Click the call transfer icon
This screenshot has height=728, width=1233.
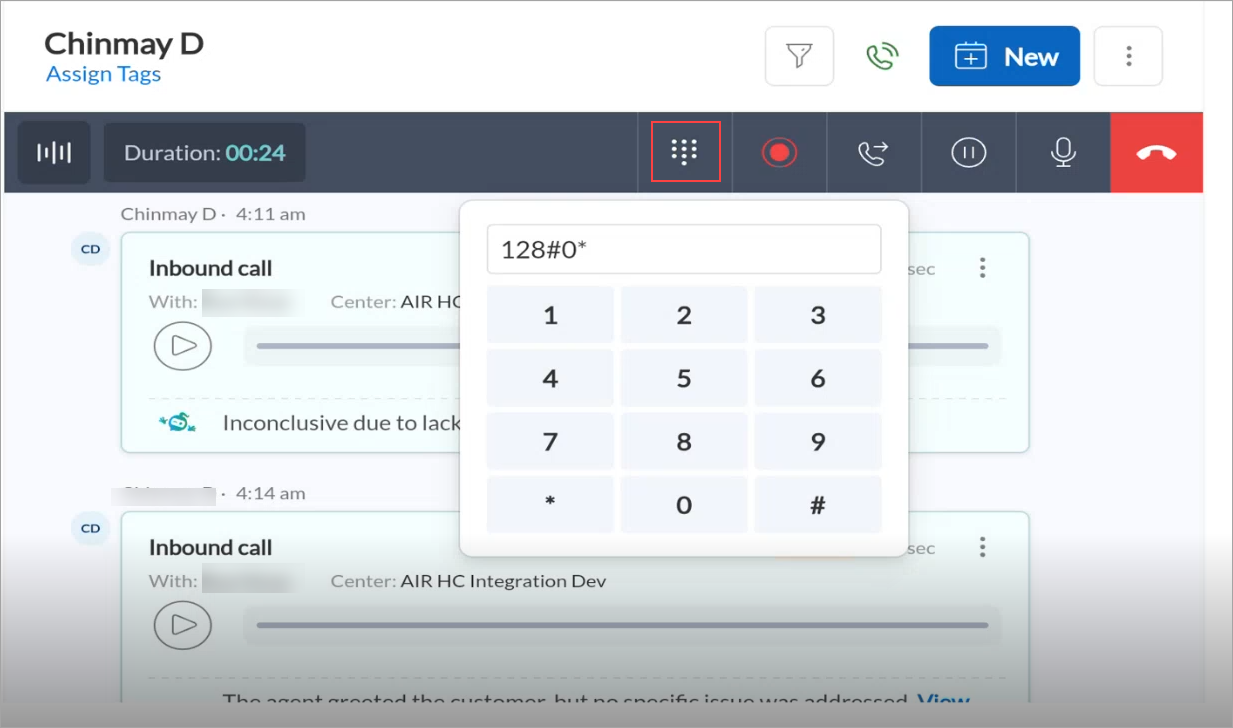click(873, 153)
